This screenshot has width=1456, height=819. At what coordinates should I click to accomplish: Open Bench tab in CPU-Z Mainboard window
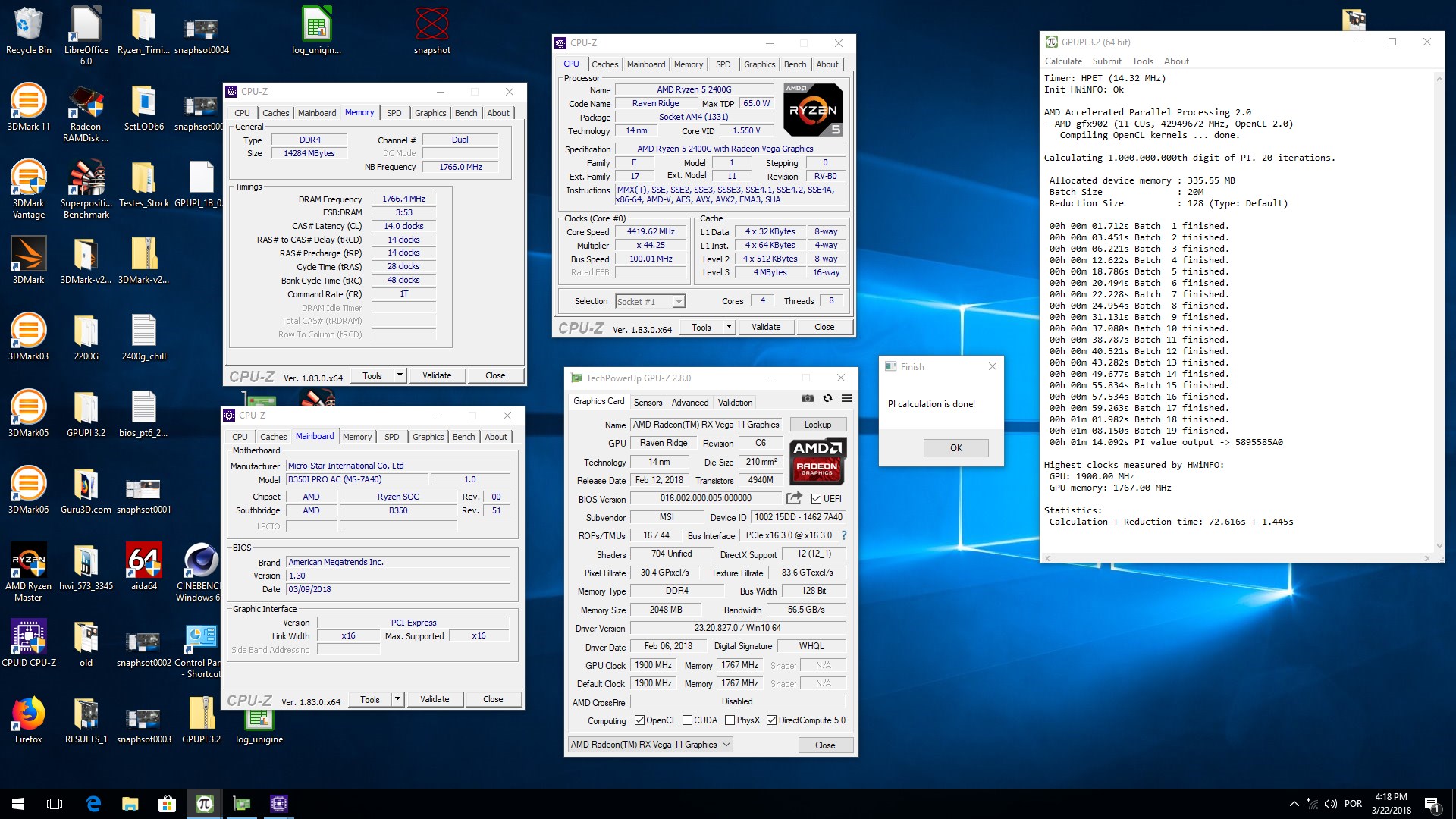point(463,437)
